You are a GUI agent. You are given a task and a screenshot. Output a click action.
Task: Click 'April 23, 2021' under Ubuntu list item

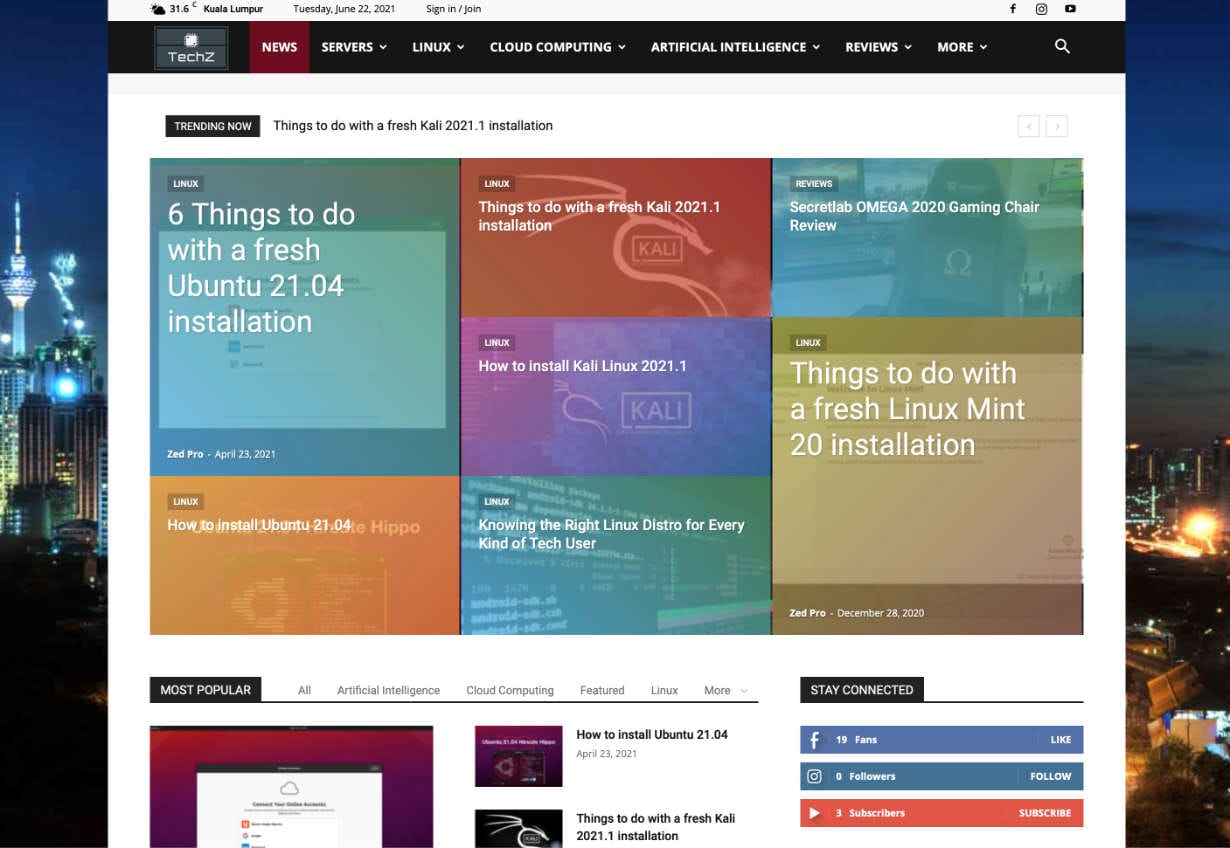[x=606, y=754]
